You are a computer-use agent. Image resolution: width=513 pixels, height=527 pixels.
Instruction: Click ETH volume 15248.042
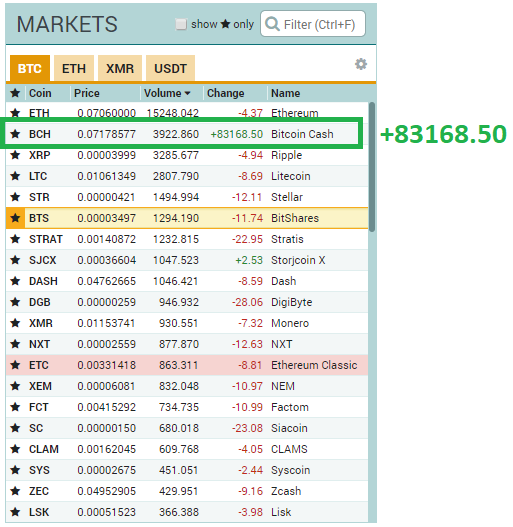(172, 113)
